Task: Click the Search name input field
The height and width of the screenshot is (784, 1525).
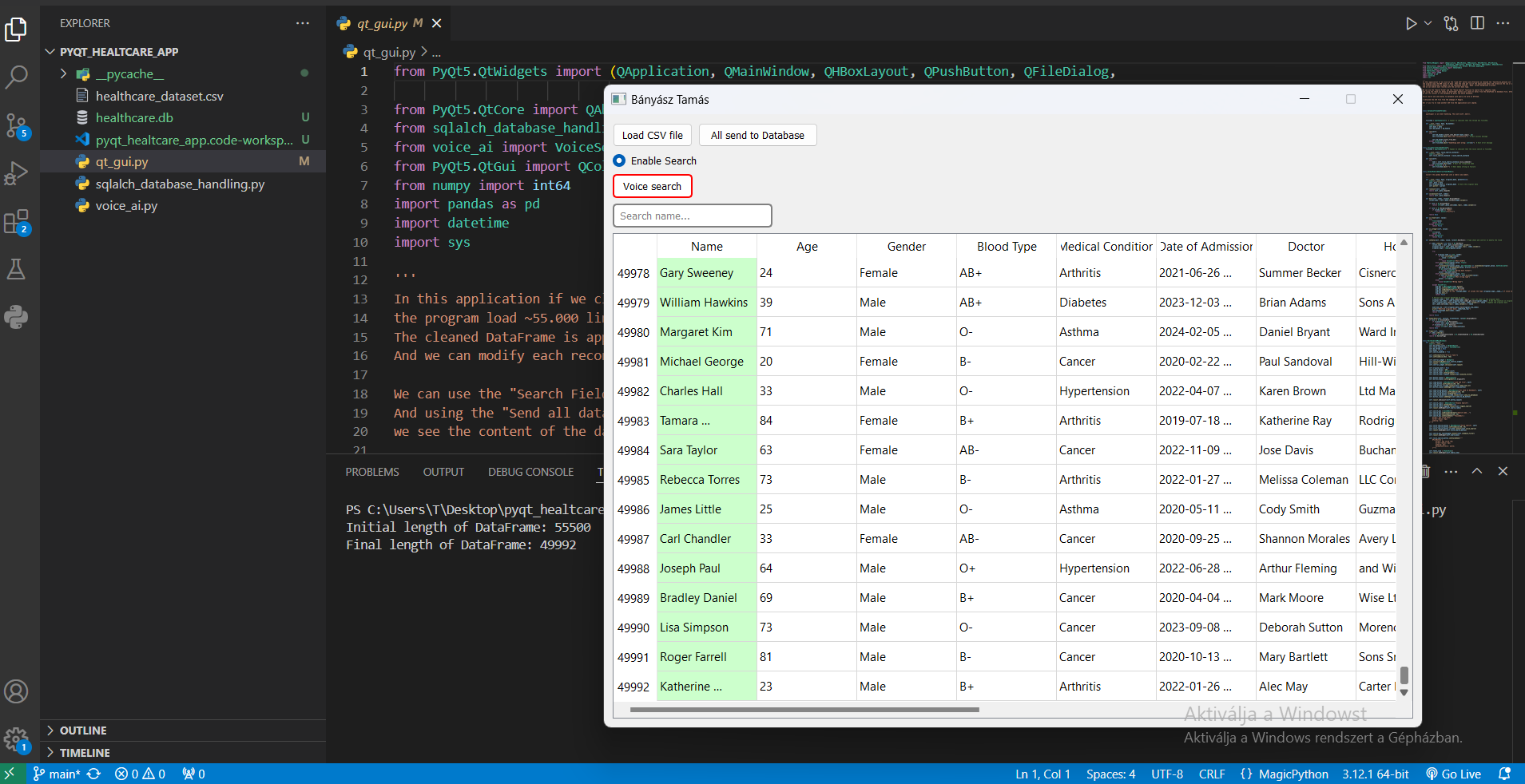Action: (692, 216)
